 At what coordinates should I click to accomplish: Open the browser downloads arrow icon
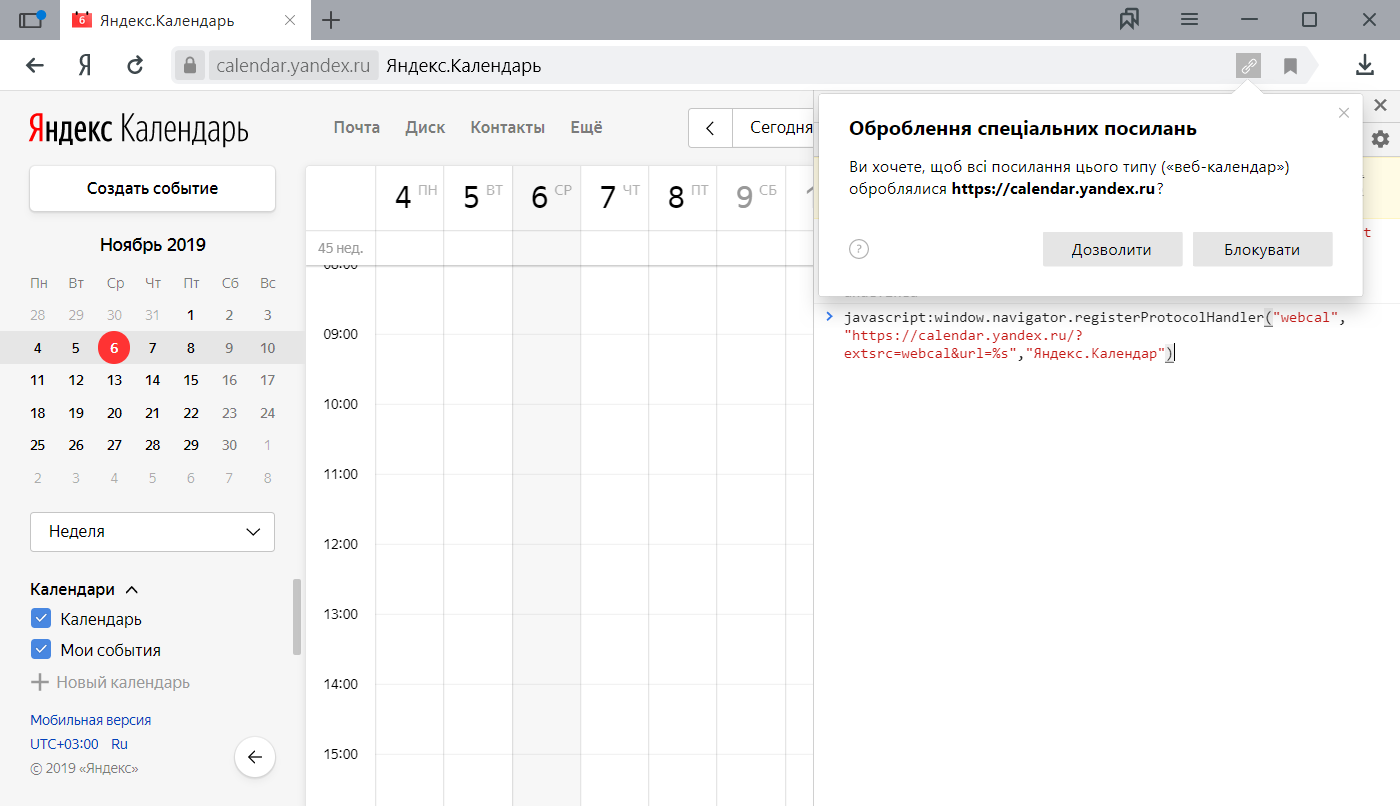pos(1364,66)
